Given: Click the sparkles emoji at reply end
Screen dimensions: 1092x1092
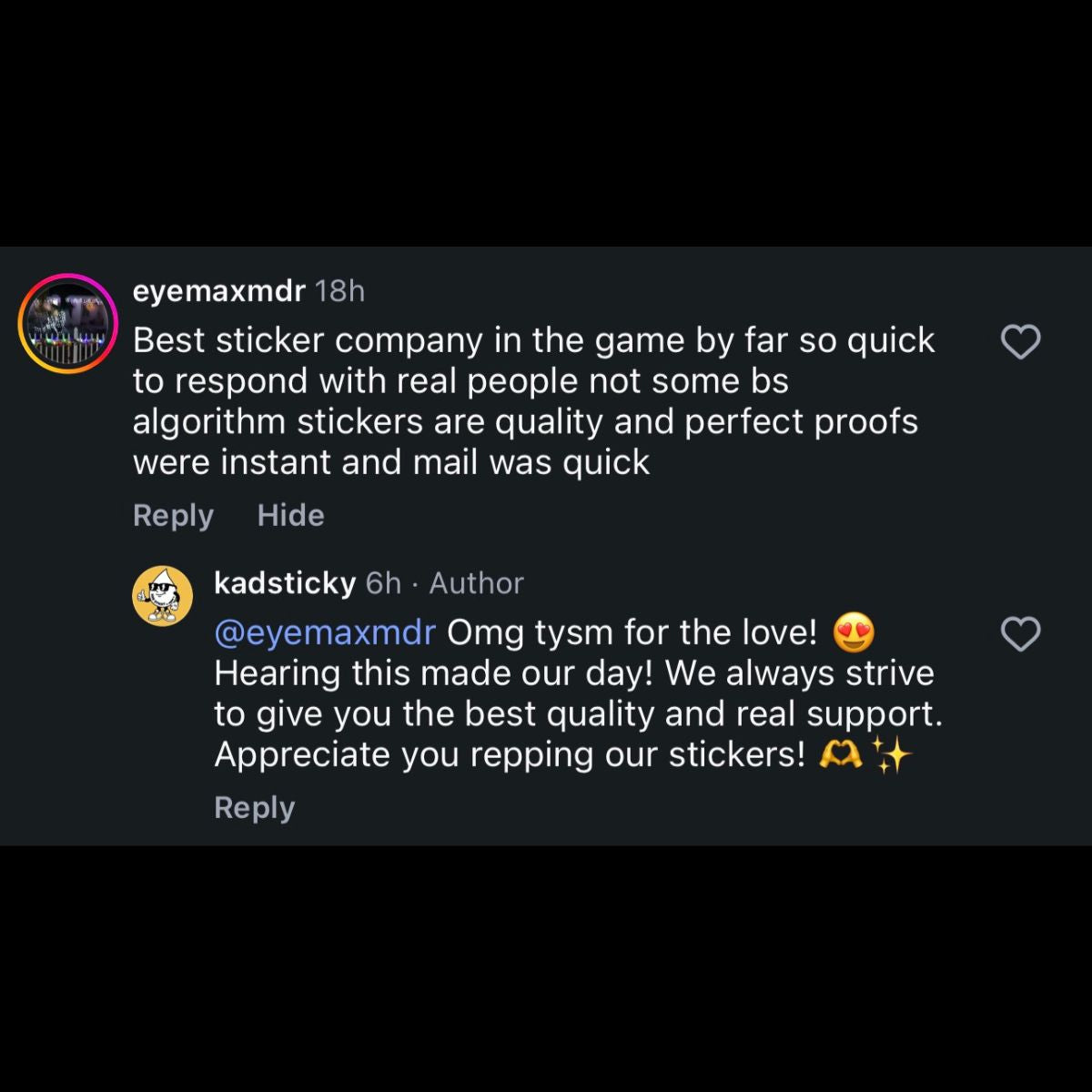Looking at the screenshot, I should click(892, 754).
